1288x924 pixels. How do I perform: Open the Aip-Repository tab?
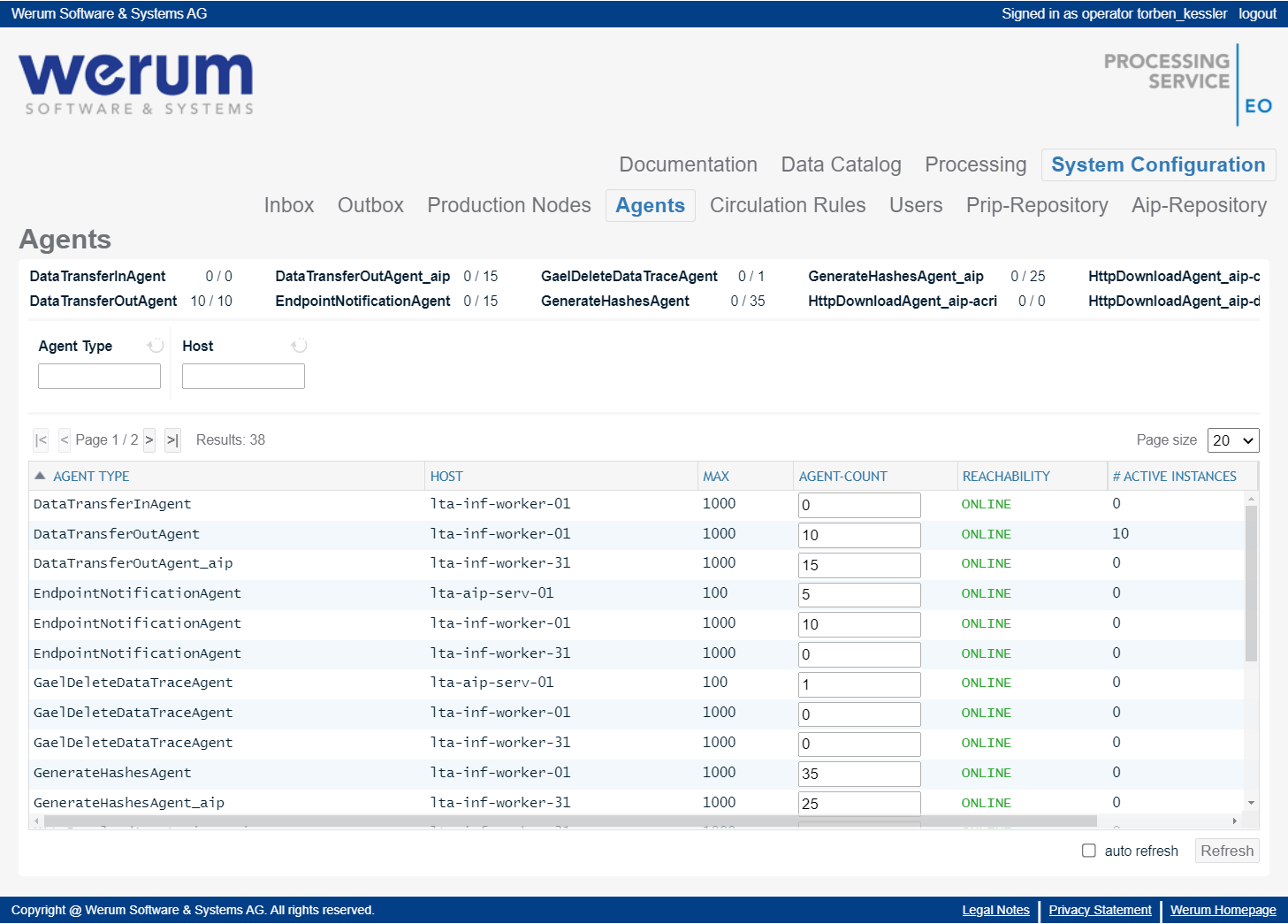pyautogui.click(x=1199, y=205)
